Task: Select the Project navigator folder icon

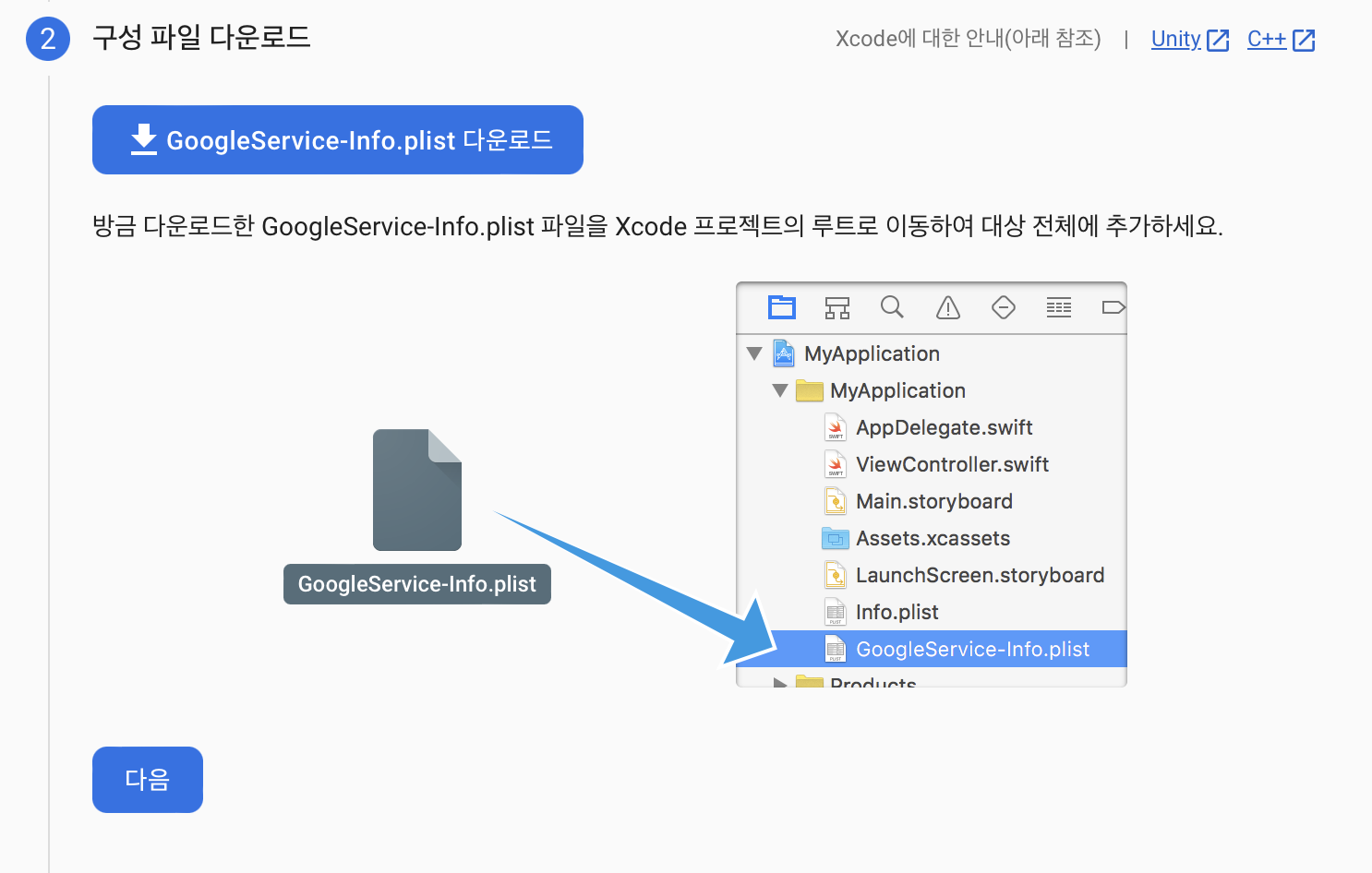Action: click(782, 307)
